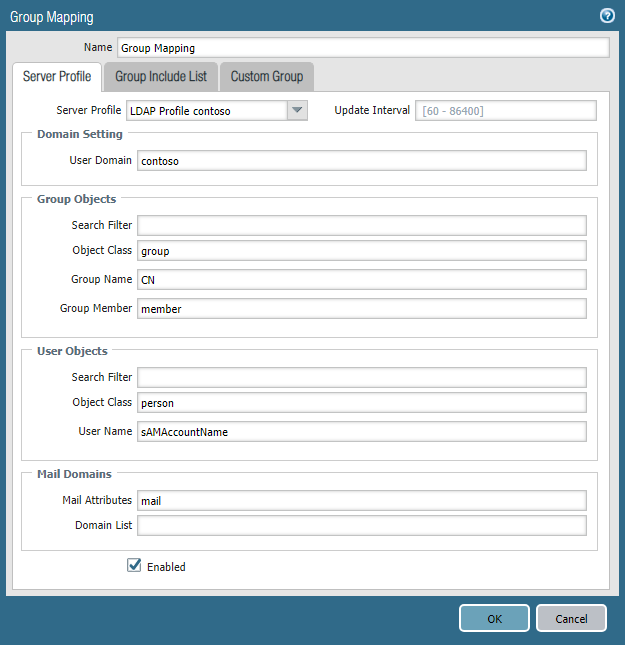Click the Name input field

(x=363, y=48)
